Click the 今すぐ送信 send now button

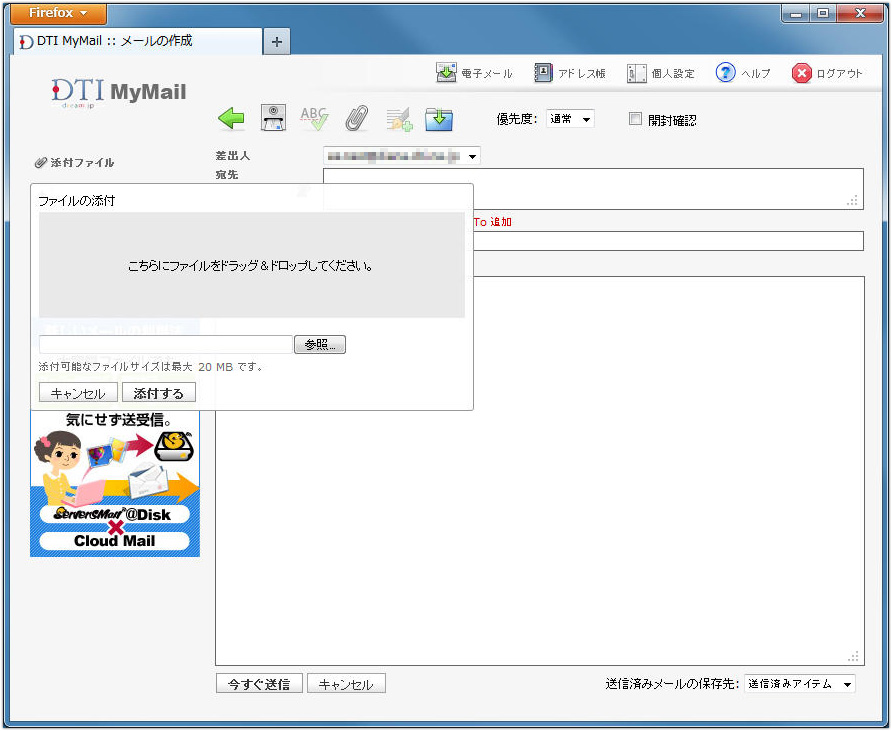pyautogui.click(x=258, y=684)
